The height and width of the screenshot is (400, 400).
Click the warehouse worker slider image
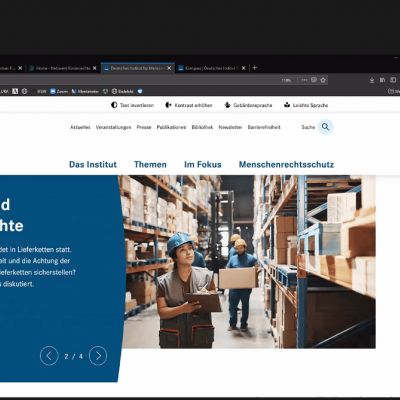click(x=248, y=262)
